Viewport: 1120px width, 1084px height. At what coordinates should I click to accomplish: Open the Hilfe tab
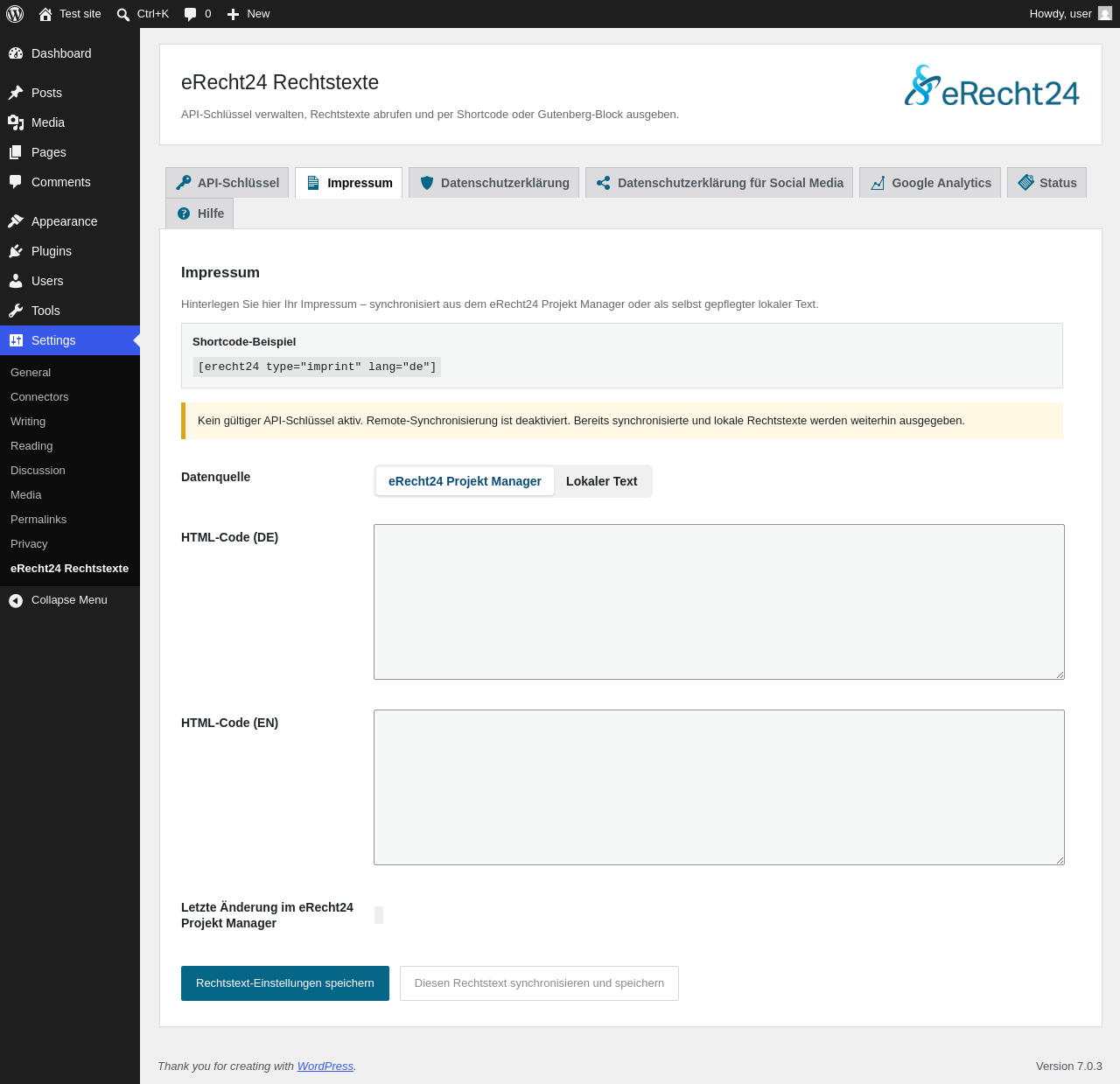pyautogui.click(x=199, y=213)
